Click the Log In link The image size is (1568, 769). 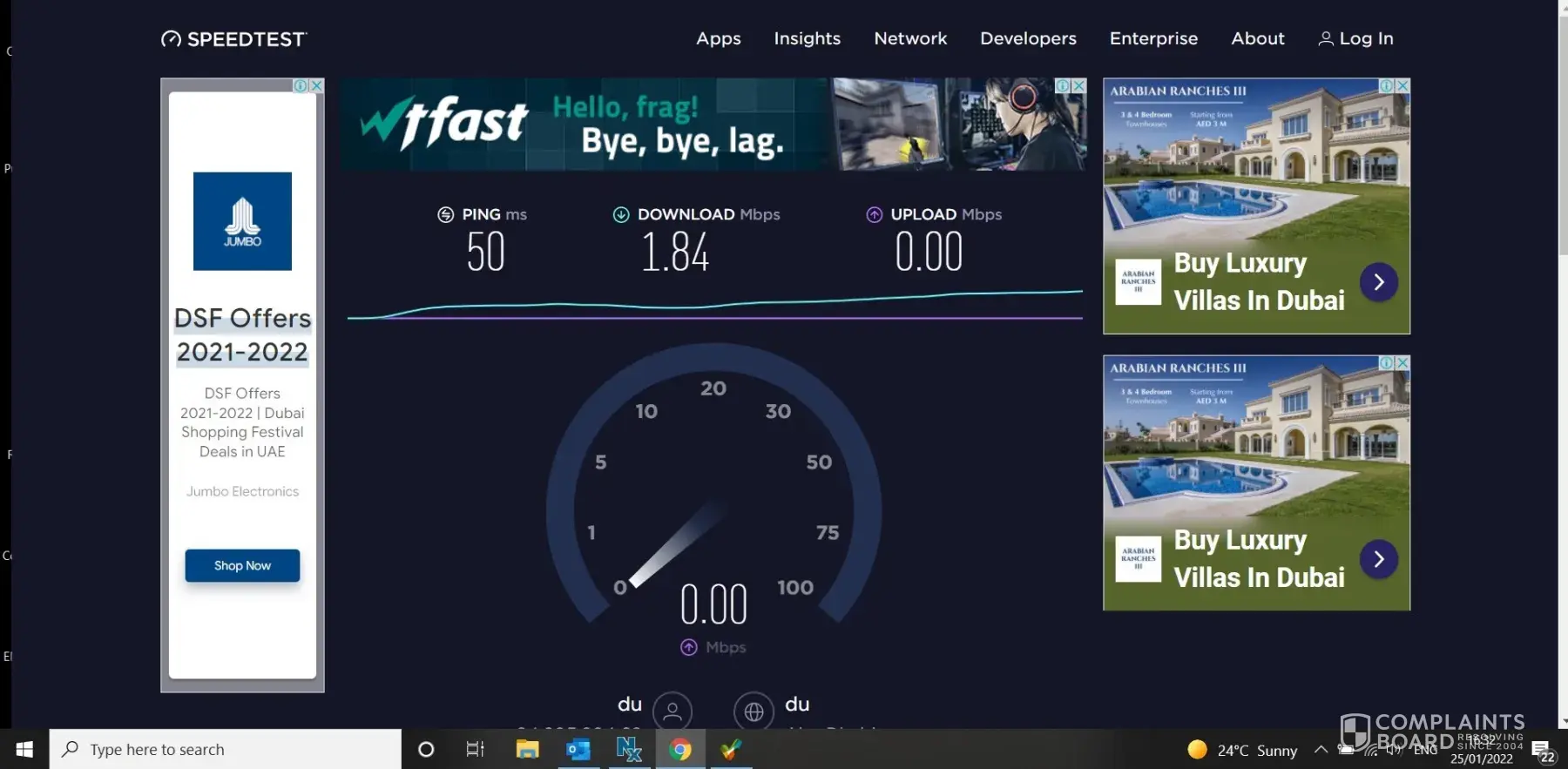pyautogui.click(x=1355, y=38)
